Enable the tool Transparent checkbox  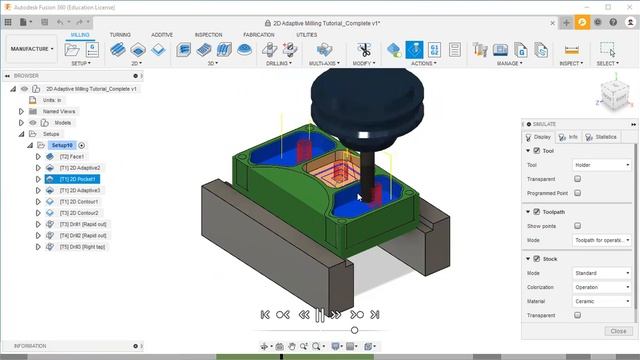coord(578,179)
